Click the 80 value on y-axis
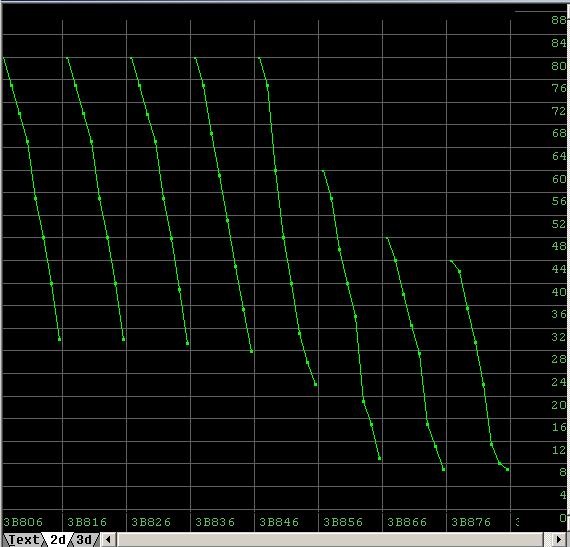Image resolution: width=570 pixels, height=547 pixels. (x=559, y=66)
